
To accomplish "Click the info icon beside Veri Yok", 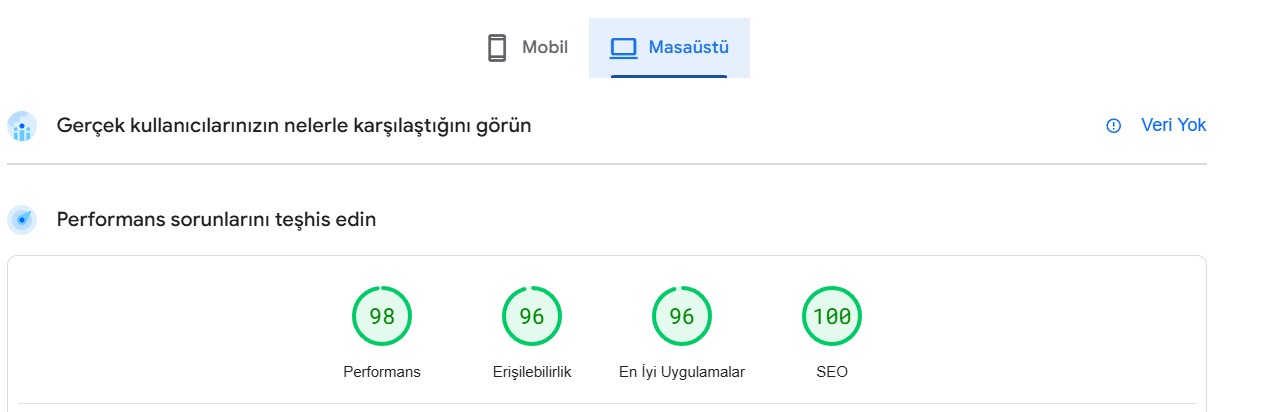I will point(1113,126).
